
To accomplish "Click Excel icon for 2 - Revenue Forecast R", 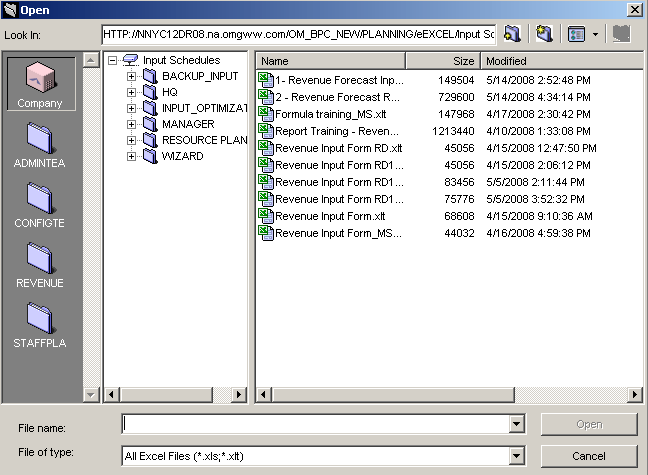I will point(266,97).
